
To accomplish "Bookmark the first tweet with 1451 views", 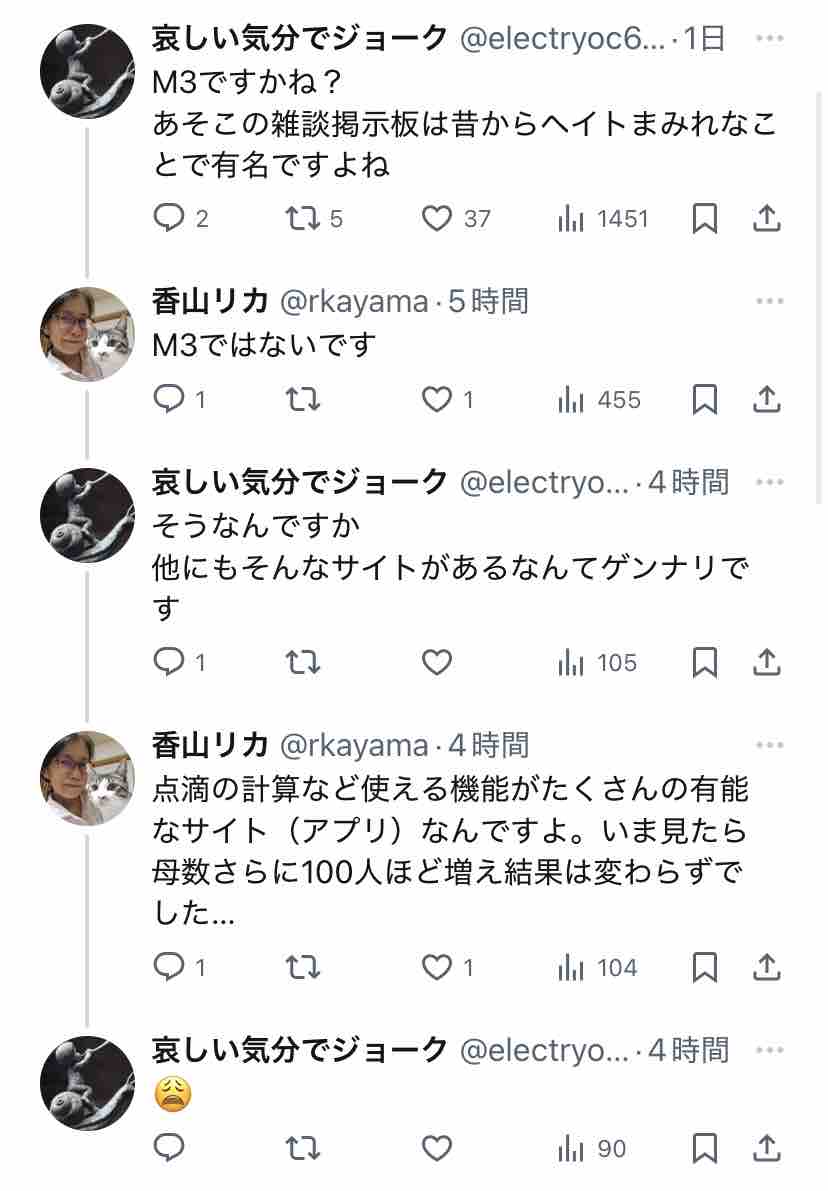I will pyautogui.click(x=705, y=218).
